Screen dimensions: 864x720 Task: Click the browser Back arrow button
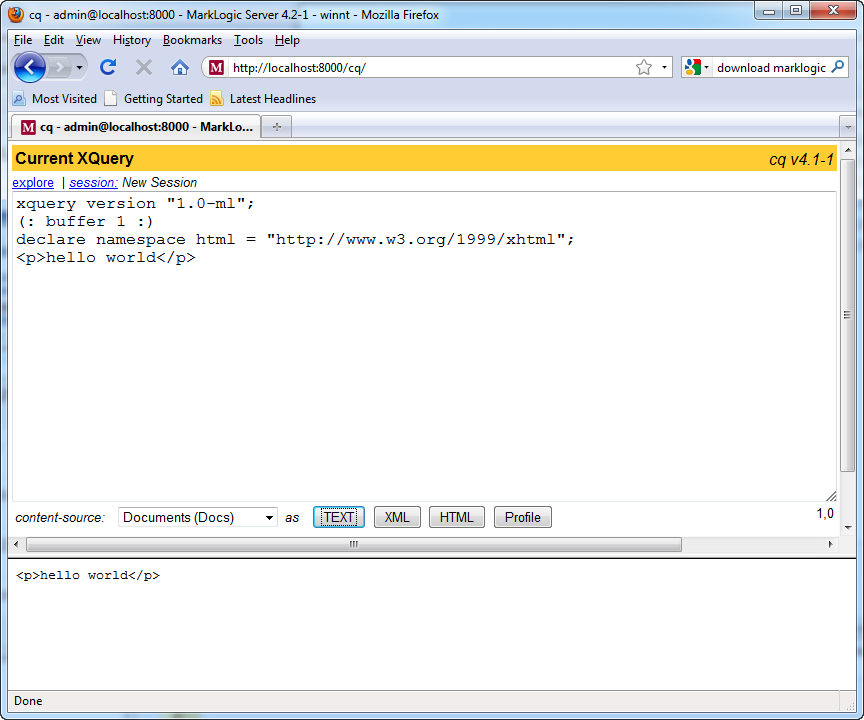click(30, 67)
